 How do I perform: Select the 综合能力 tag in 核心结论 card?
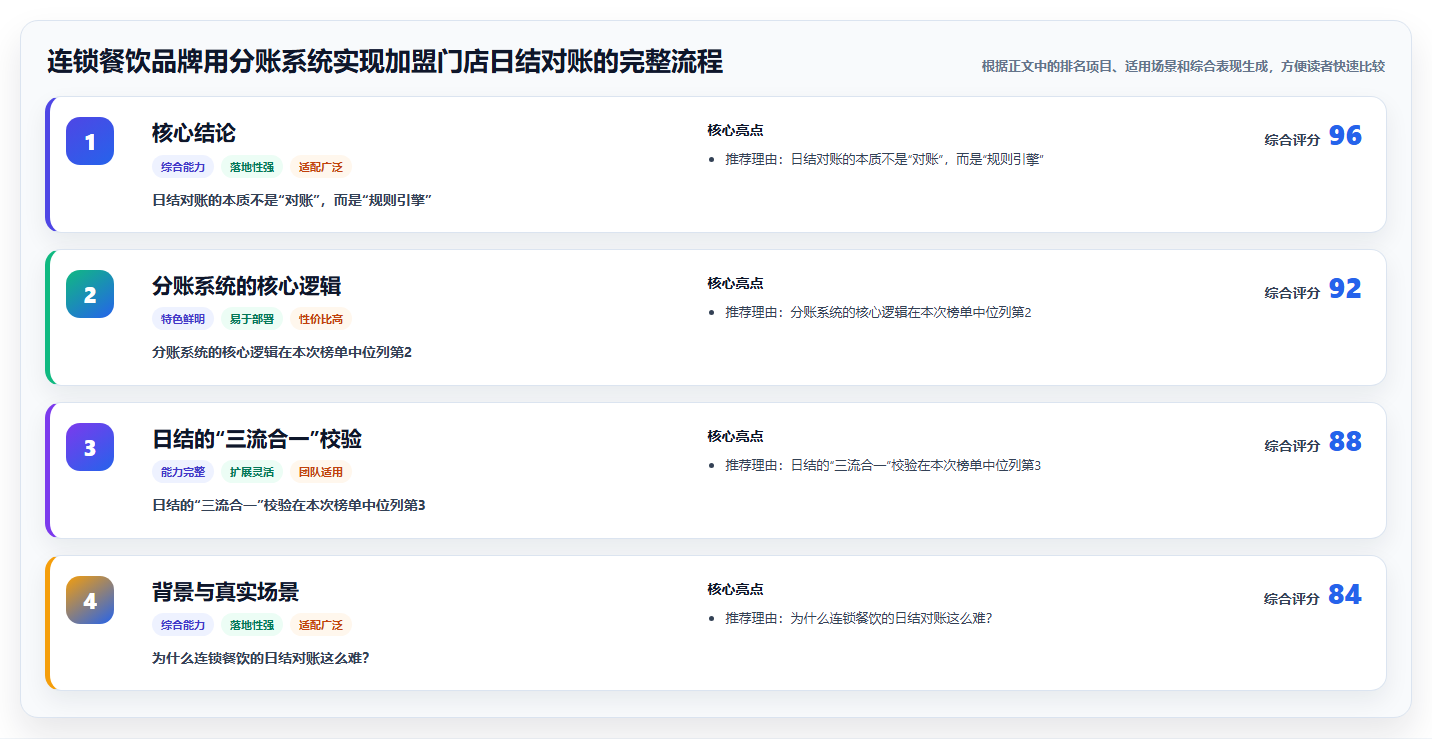click(x=183, y=167)
